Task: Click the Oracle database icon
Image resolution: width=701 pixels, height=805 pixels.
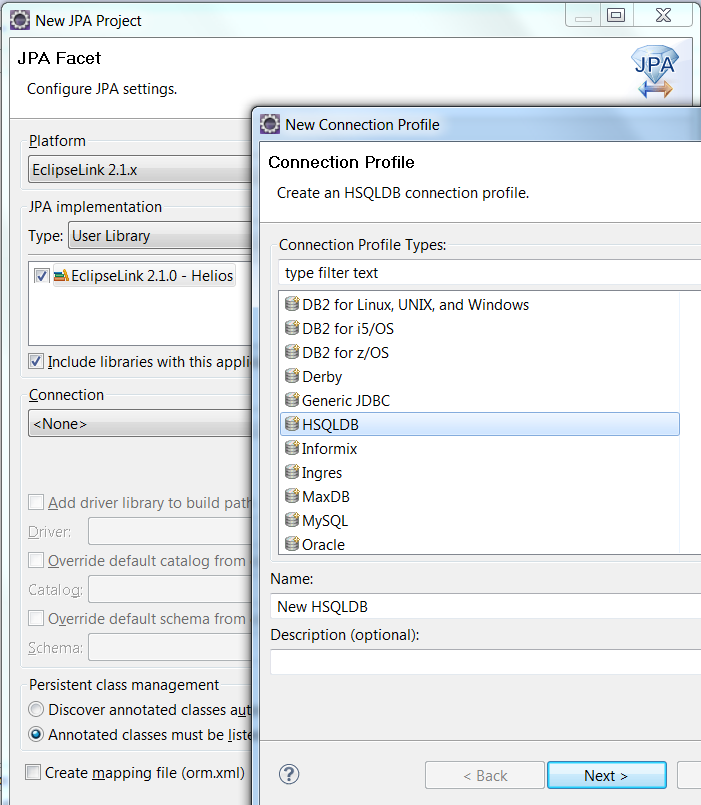Action: [x=292, y=543]
